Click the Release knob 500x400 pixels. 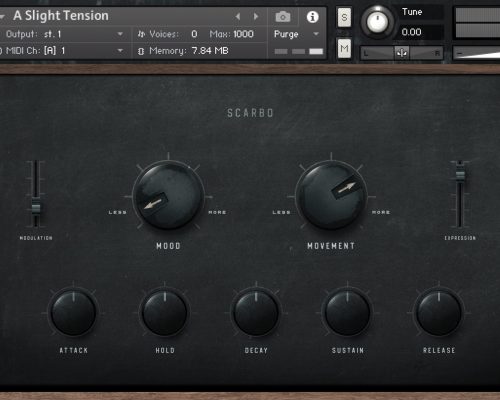(439, 313)
